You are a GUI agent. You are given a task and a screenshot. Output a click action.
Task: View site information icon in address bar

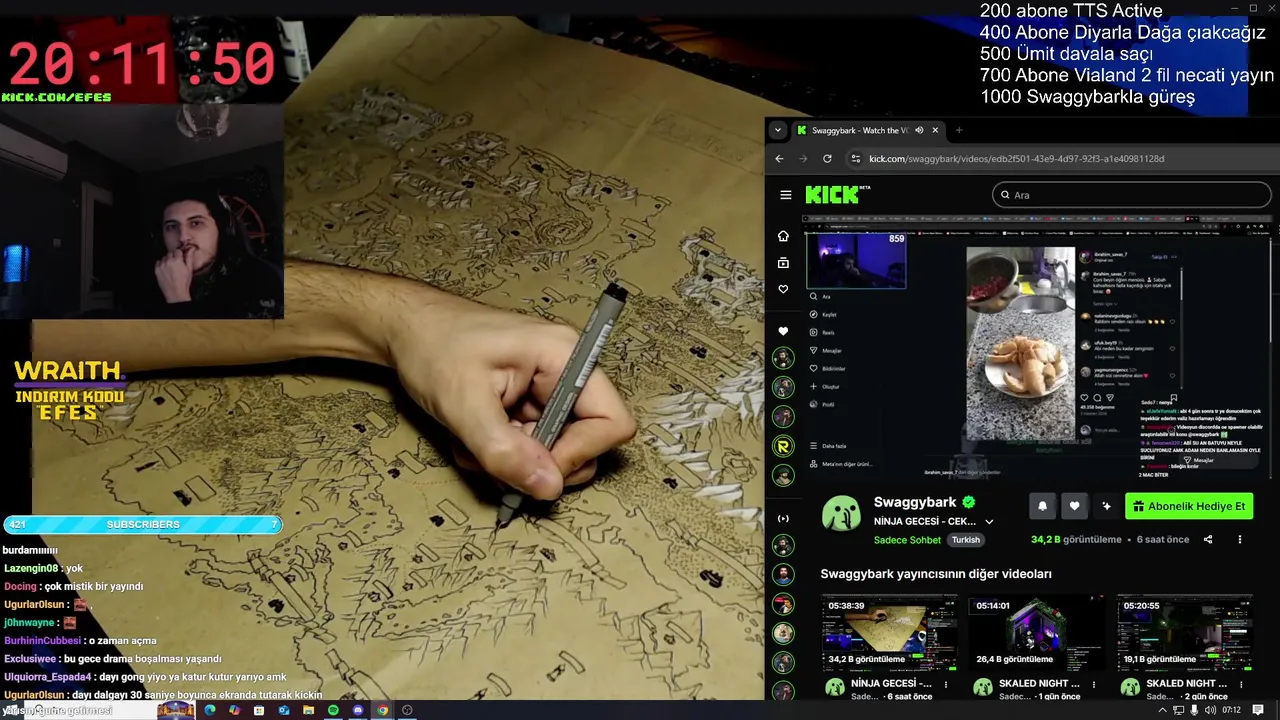pyautogui.click(x=855, y=158)
